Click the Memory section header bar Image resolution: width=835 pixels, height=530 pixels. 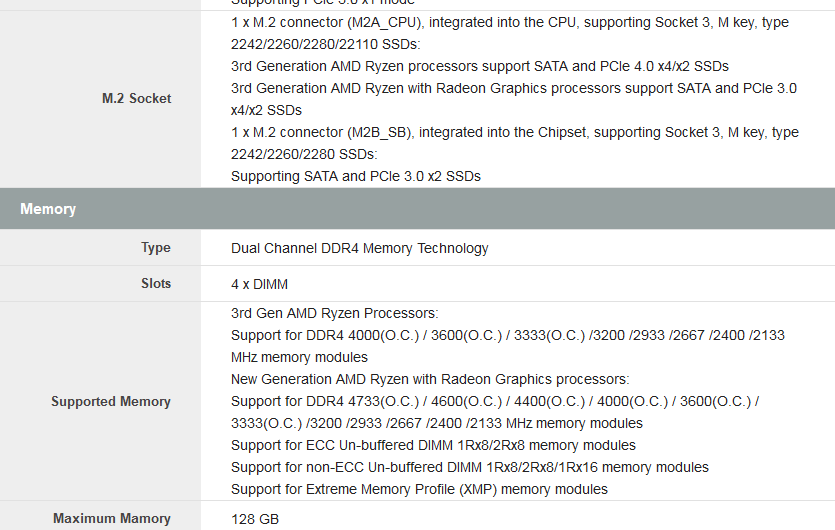(x=417, y=209)
